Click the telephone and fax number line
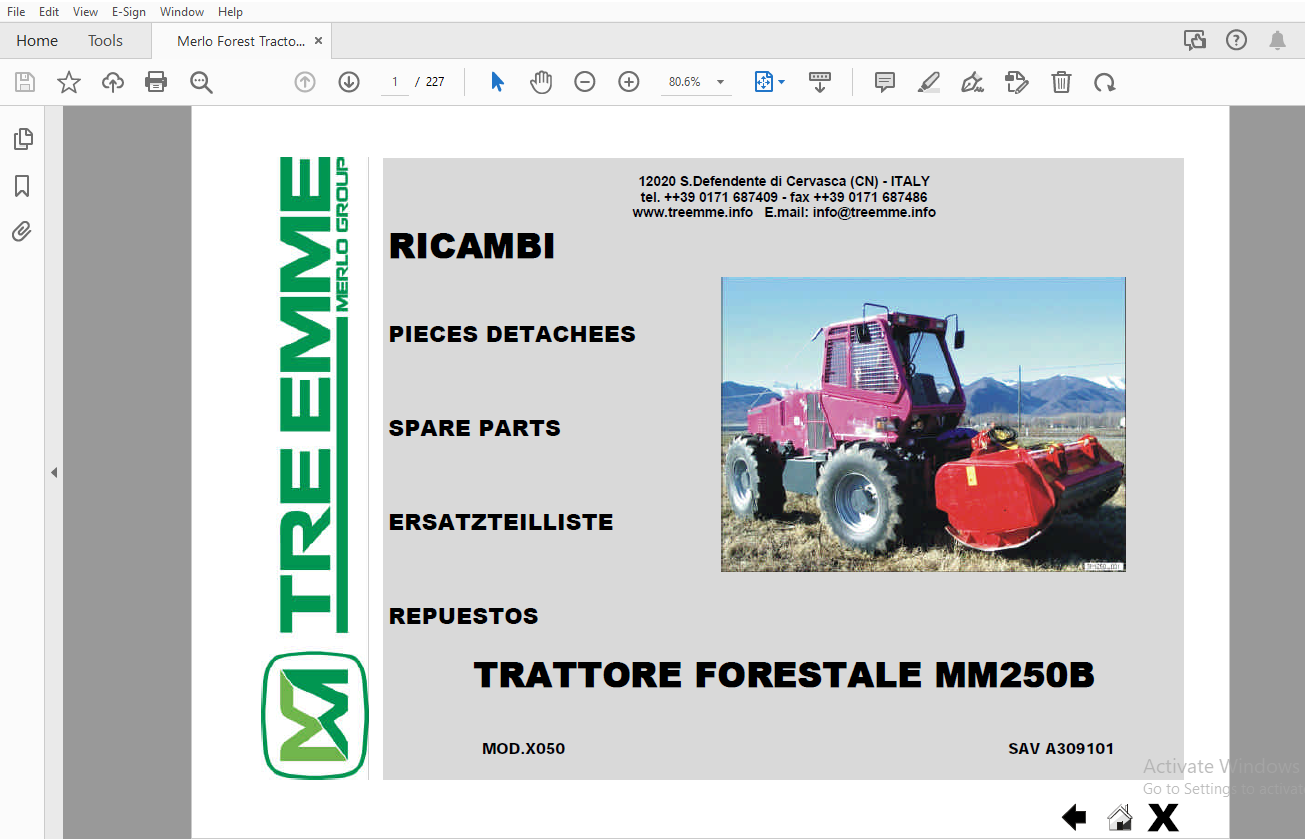 click(784, 198)
